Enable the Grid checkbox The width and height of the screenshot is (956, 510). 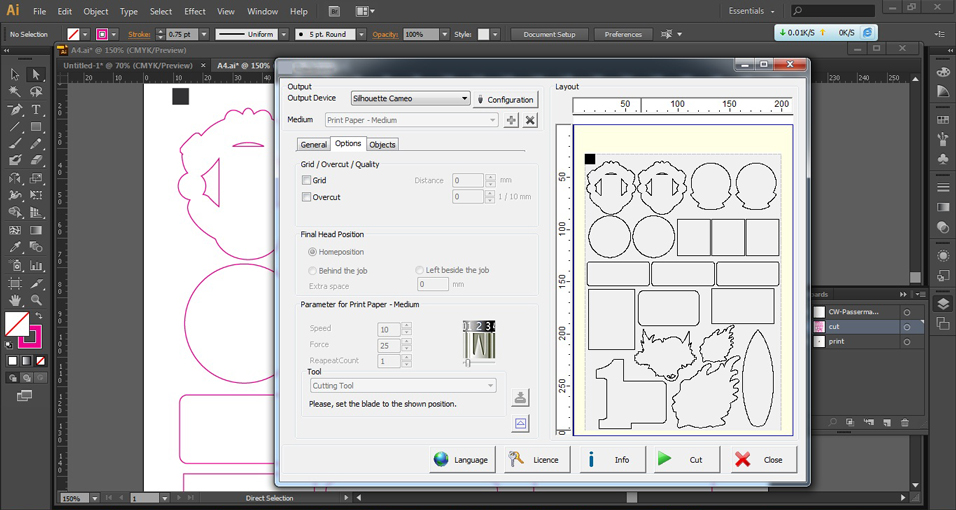point(307,181)
